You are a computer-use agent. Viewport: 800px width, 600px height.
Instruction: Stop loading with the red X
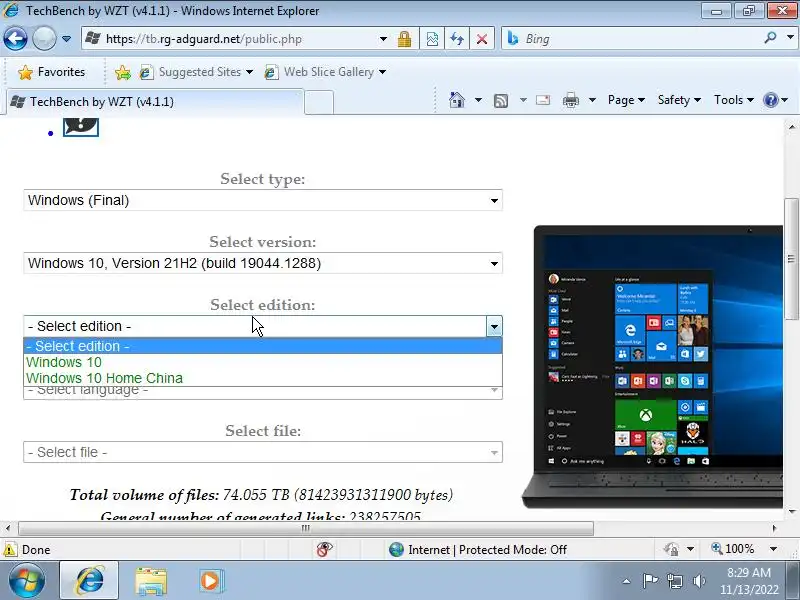tap(481, 39)
